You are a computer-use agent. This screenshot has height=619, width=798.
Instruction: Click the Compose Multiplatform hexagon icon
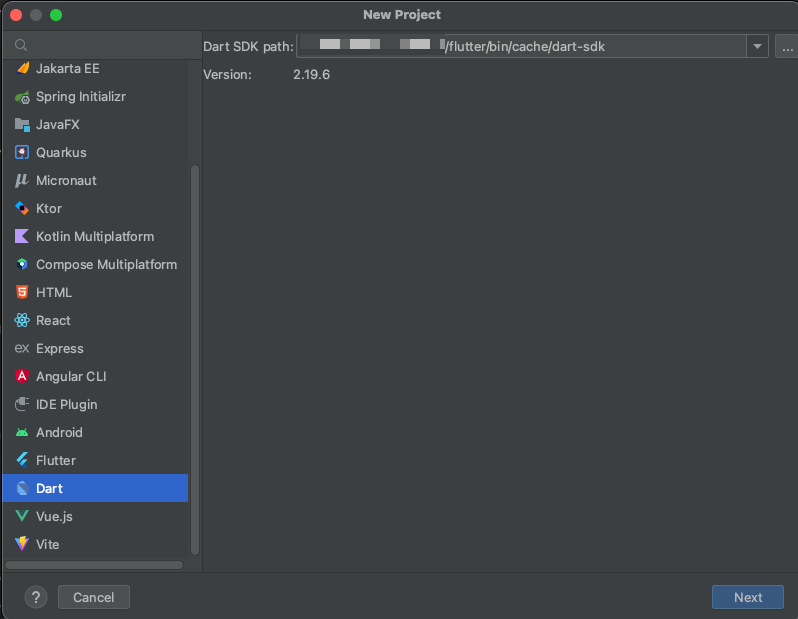point(22,264)
